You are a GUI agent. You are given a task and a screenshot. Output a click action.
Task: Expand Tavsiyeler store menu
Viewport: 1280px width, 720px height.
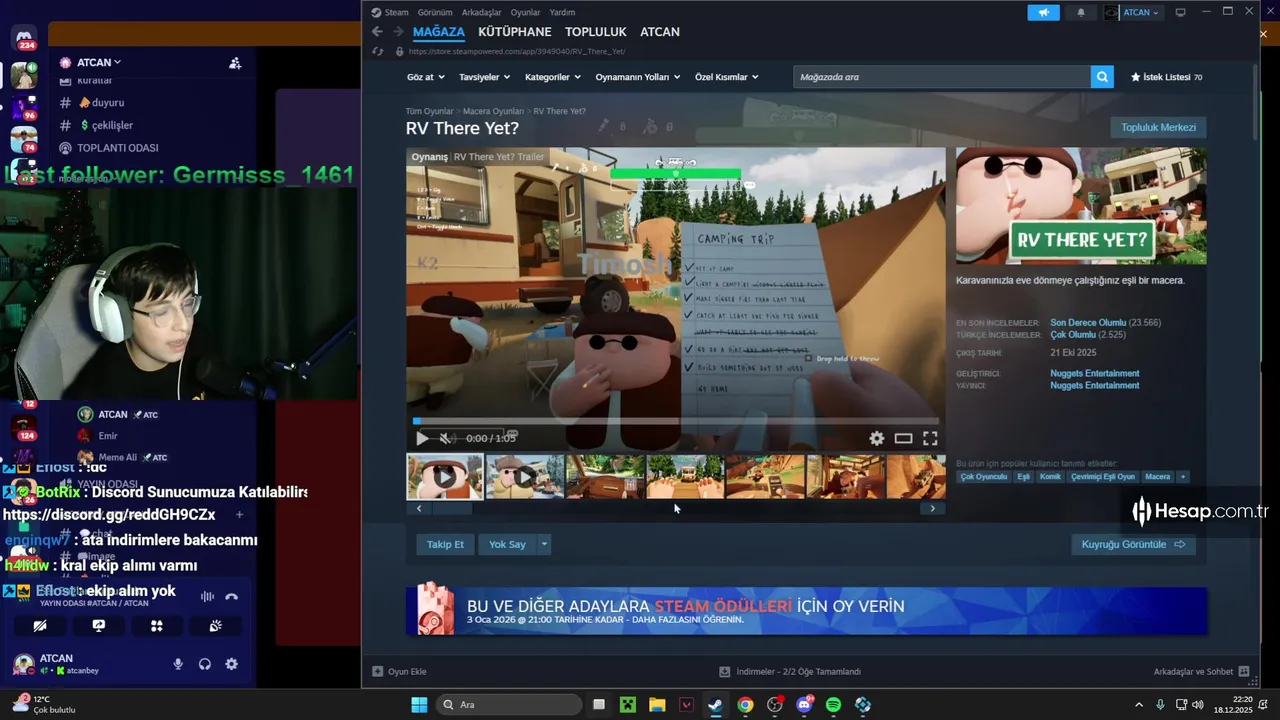485,77
